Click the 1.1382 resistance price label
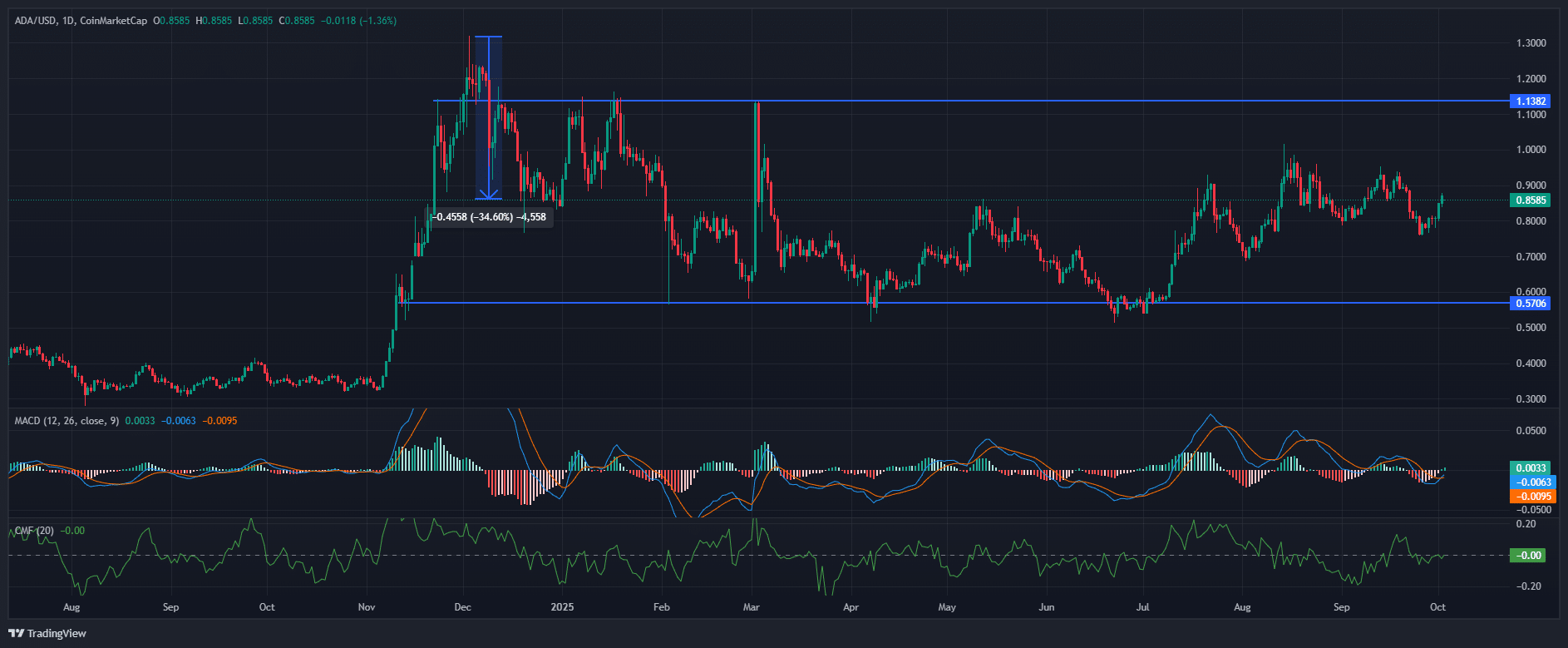 click(x=1531, y=101)
